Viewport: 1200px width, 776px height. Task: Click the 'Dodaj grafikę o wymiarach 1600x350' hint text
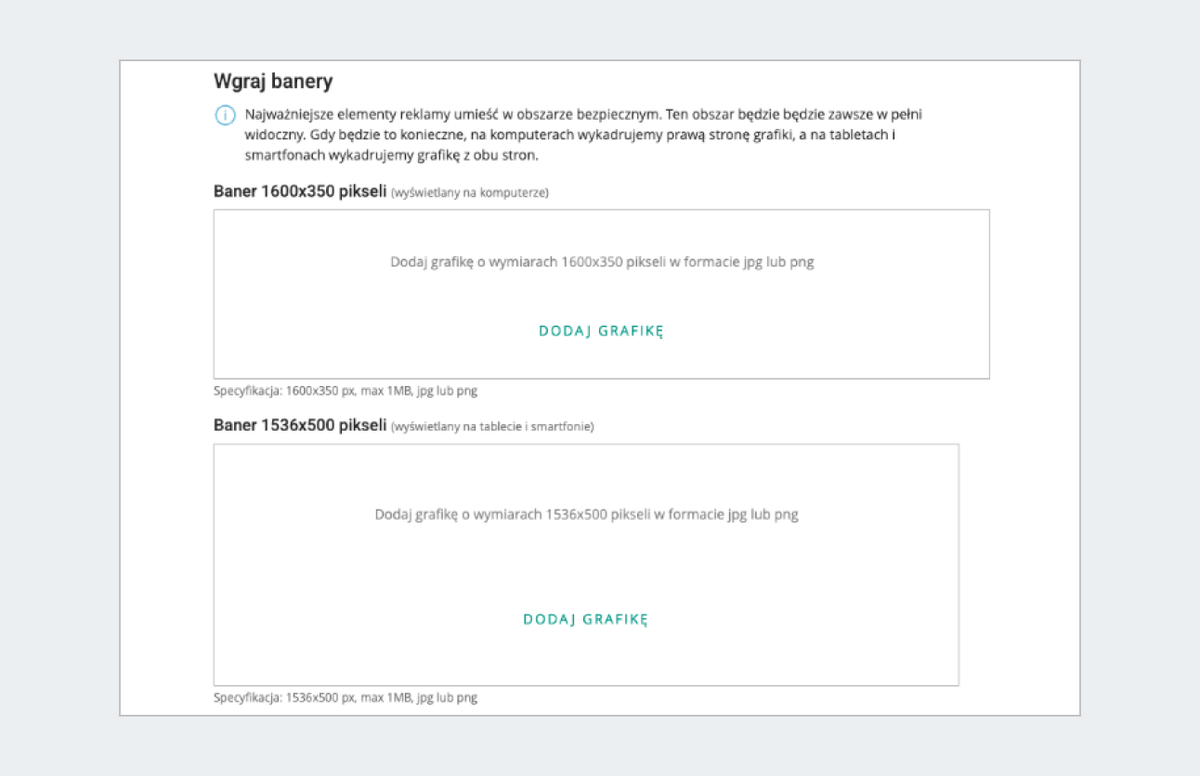click(602, 262)
